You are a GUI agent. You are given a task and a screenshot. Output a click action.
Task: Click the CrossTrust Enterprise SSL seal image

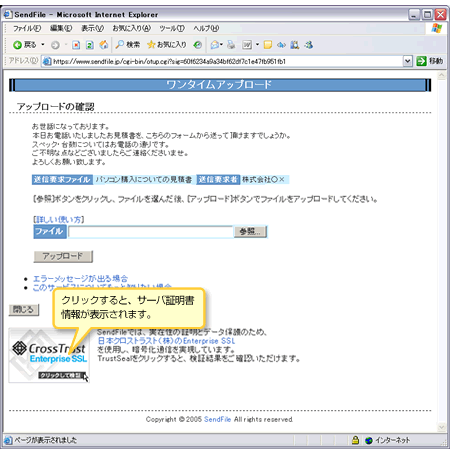49,355
